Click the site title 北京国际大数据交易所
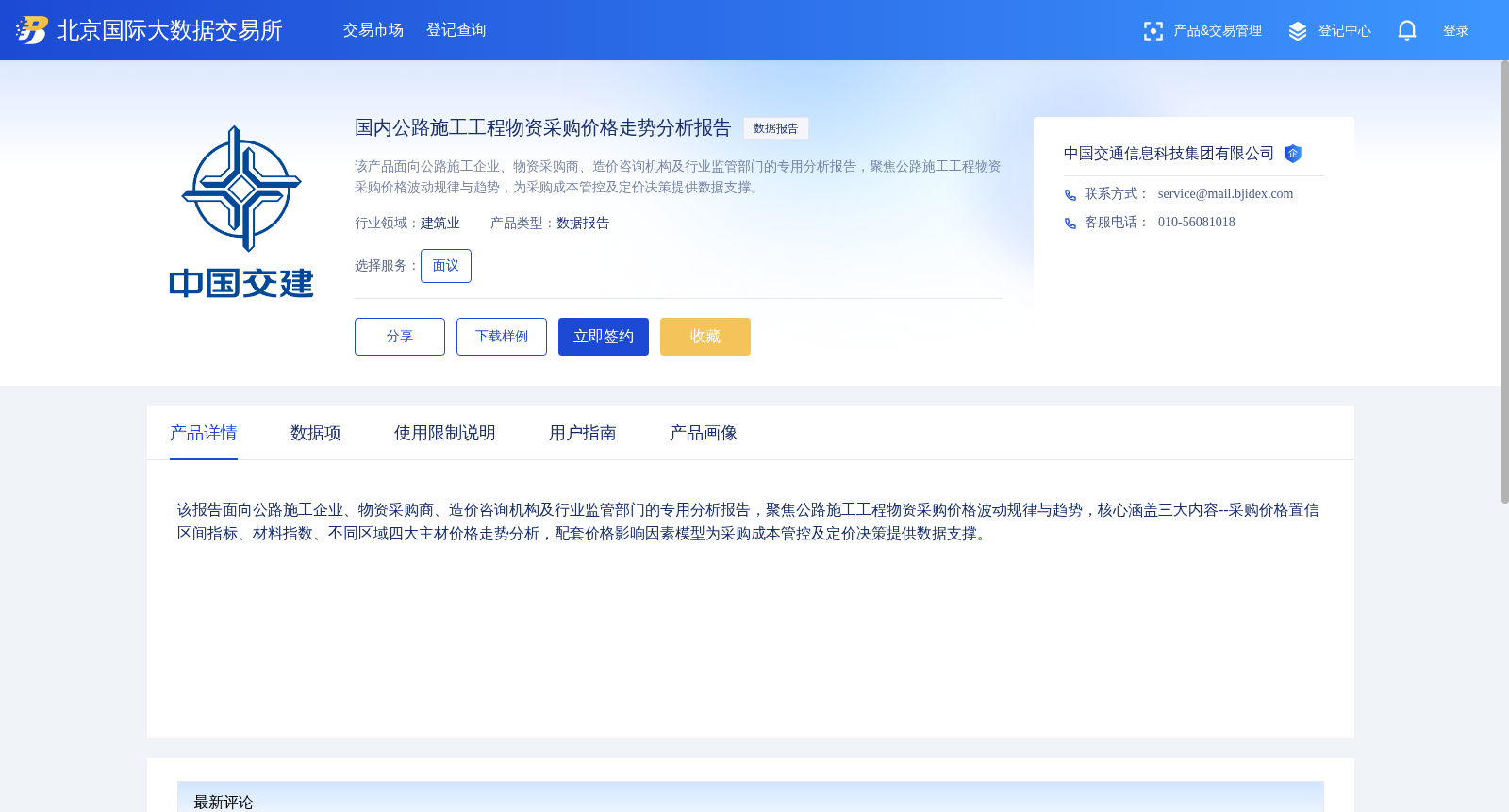This screenshot has width=1509, height=812. 170,30
